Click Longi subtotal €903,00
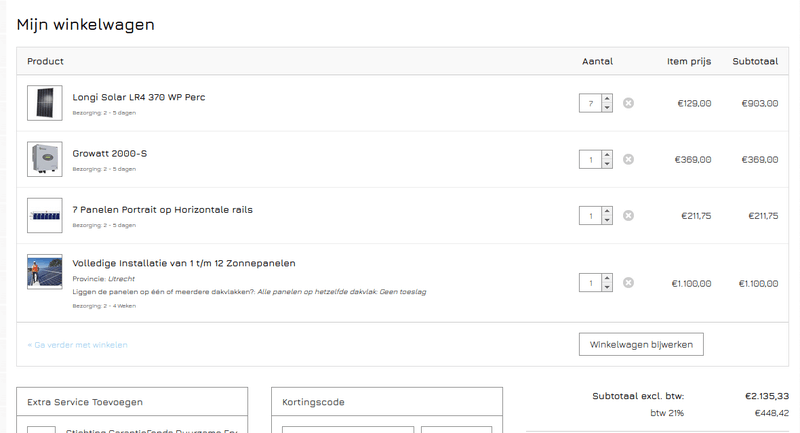Screen dimensions: 800x433 (760, 104)
